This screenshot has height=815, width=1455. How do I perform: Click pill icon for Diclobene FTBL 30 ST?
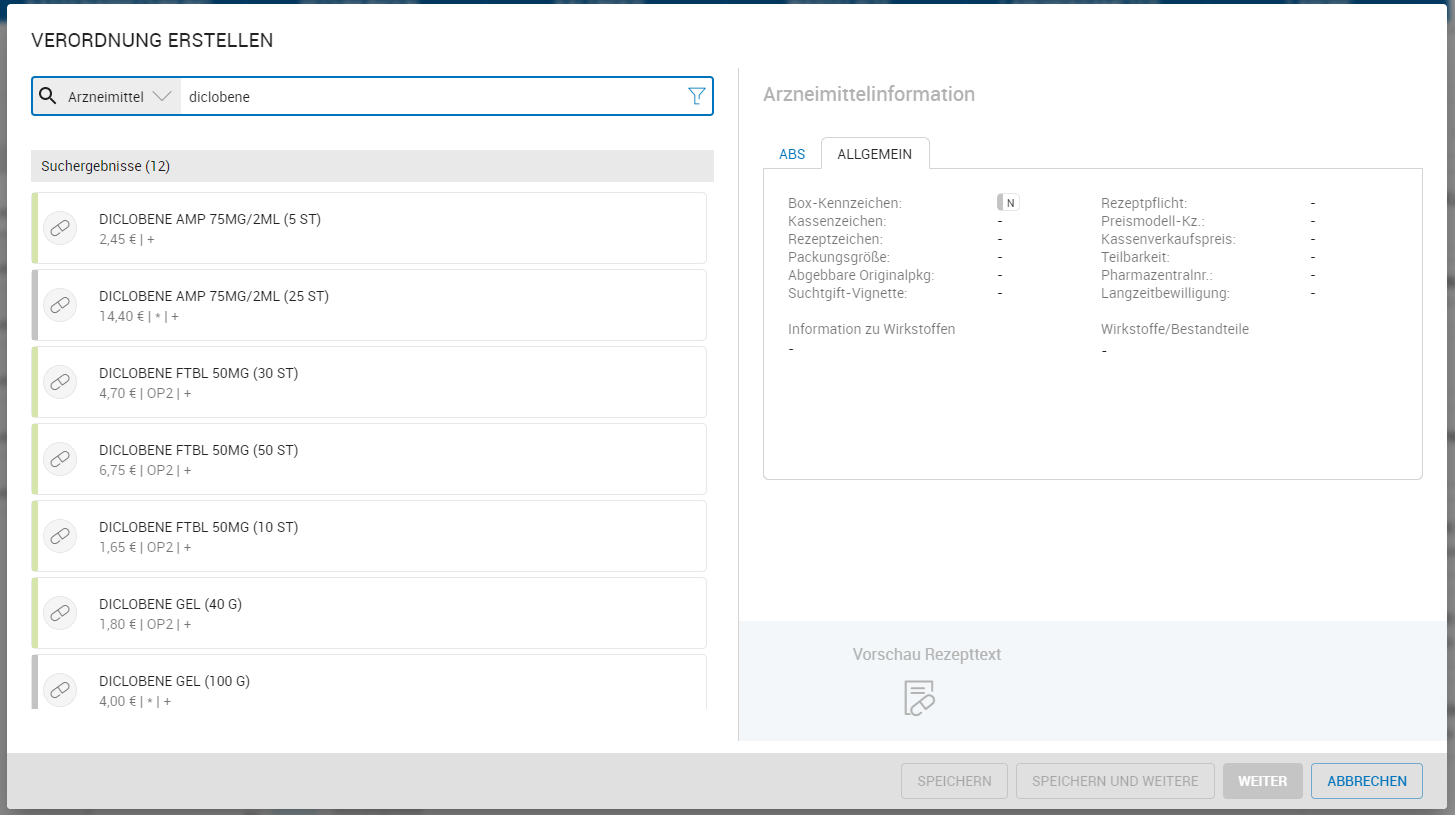click(60, 382)
